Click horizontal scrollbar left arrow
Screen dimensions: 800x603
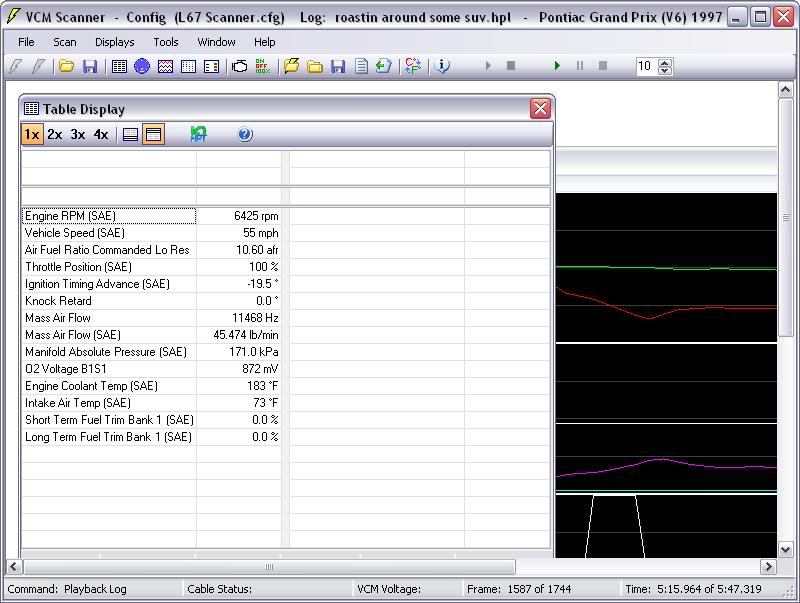pyautogui.click(x=14, y=566)
